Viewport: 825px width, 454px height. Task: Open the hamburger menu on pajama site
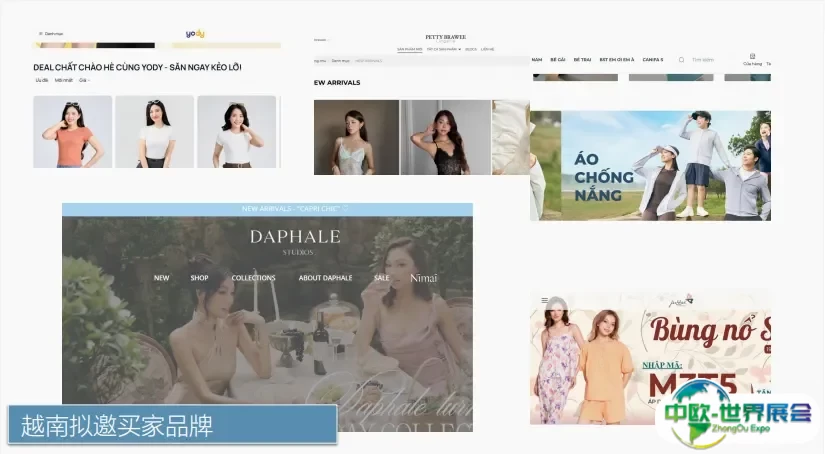[x=545, y=300]
